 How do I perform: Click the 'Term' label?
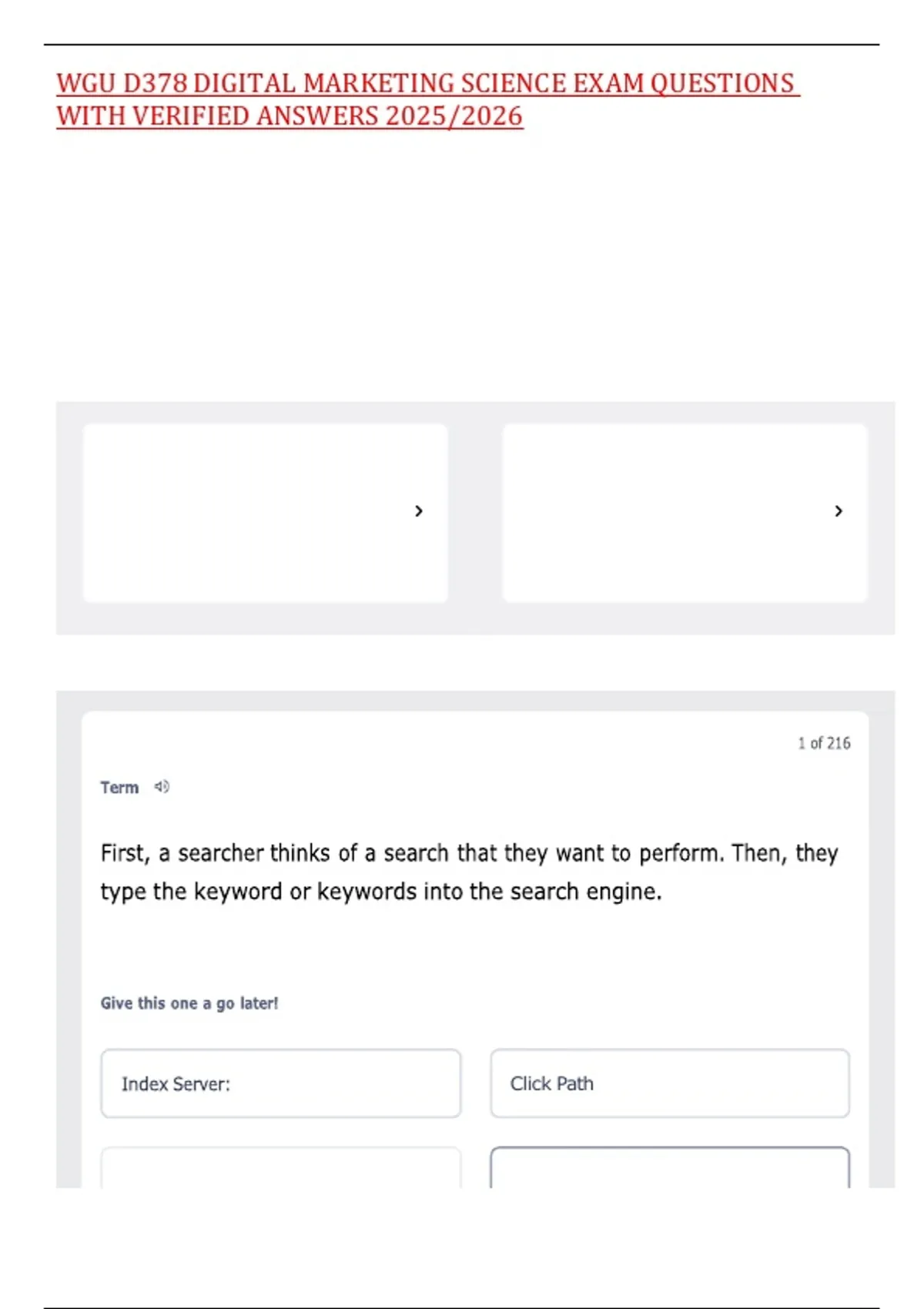(x=119, y=788)
